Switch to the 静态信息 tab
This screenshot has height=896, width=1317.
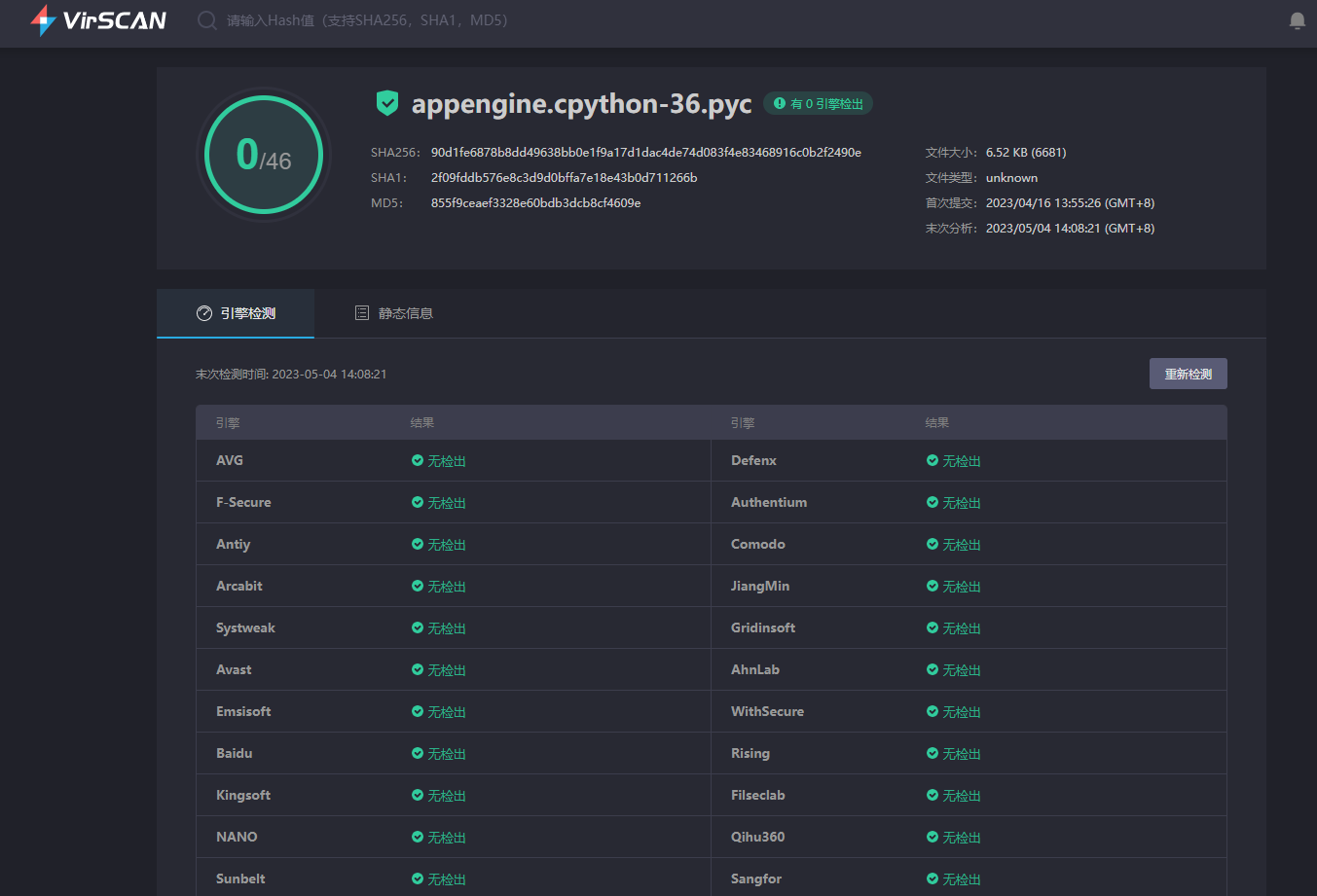tap(393, 313)
